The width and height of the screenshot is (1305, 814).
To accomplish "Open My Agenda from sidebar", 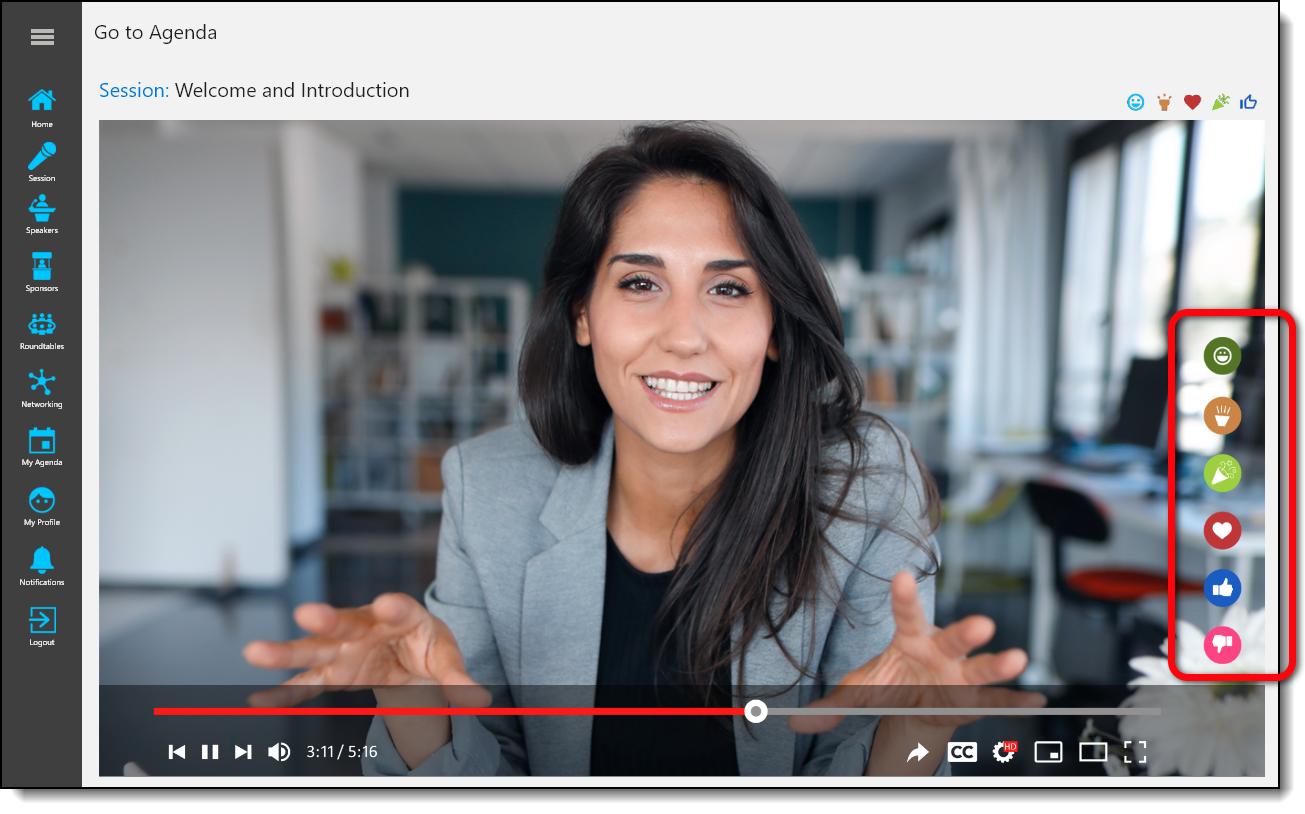I will [x=42, y=447].
